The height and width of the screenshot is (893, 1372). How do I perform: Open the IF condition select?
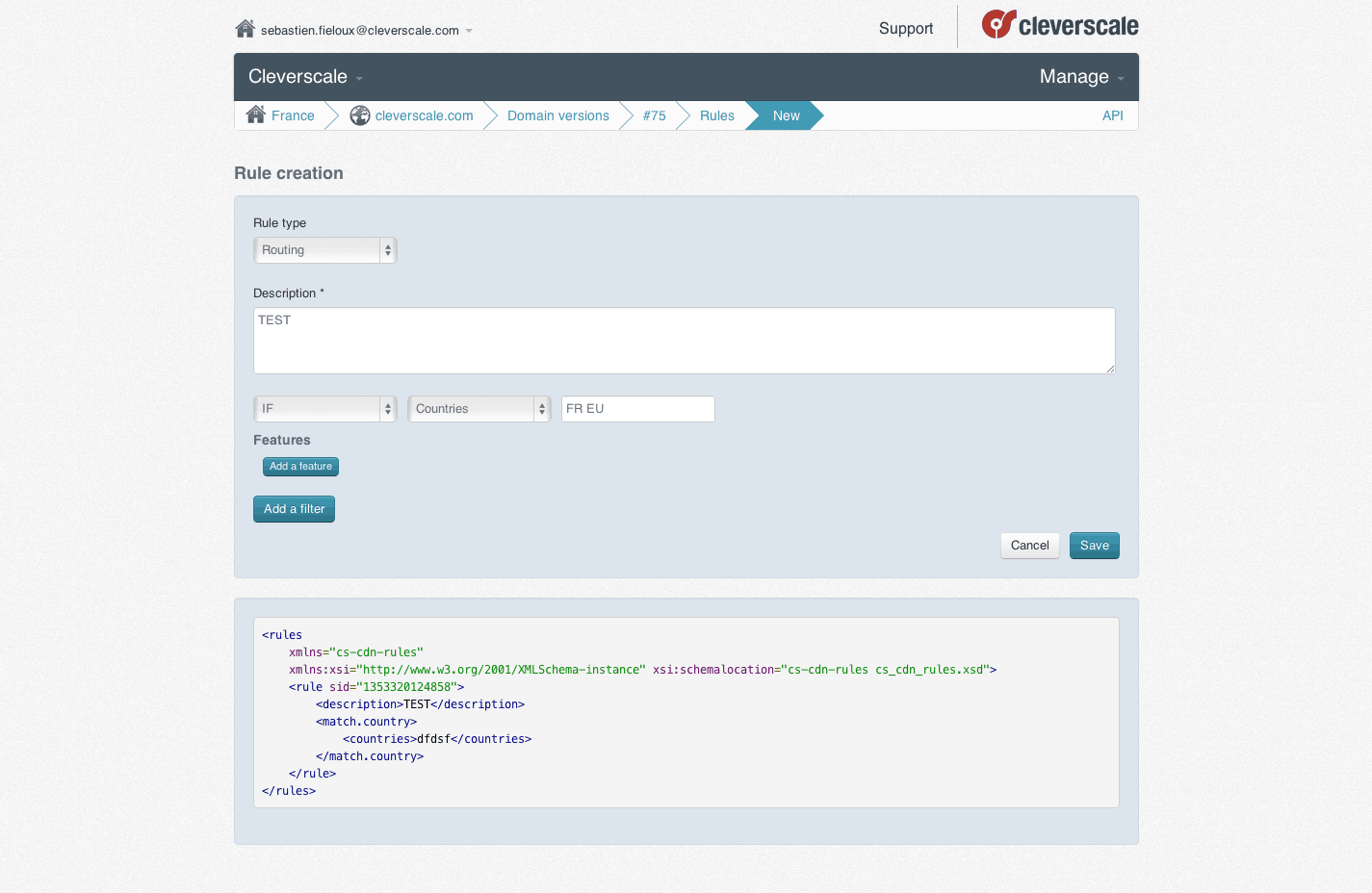[325, 409]
